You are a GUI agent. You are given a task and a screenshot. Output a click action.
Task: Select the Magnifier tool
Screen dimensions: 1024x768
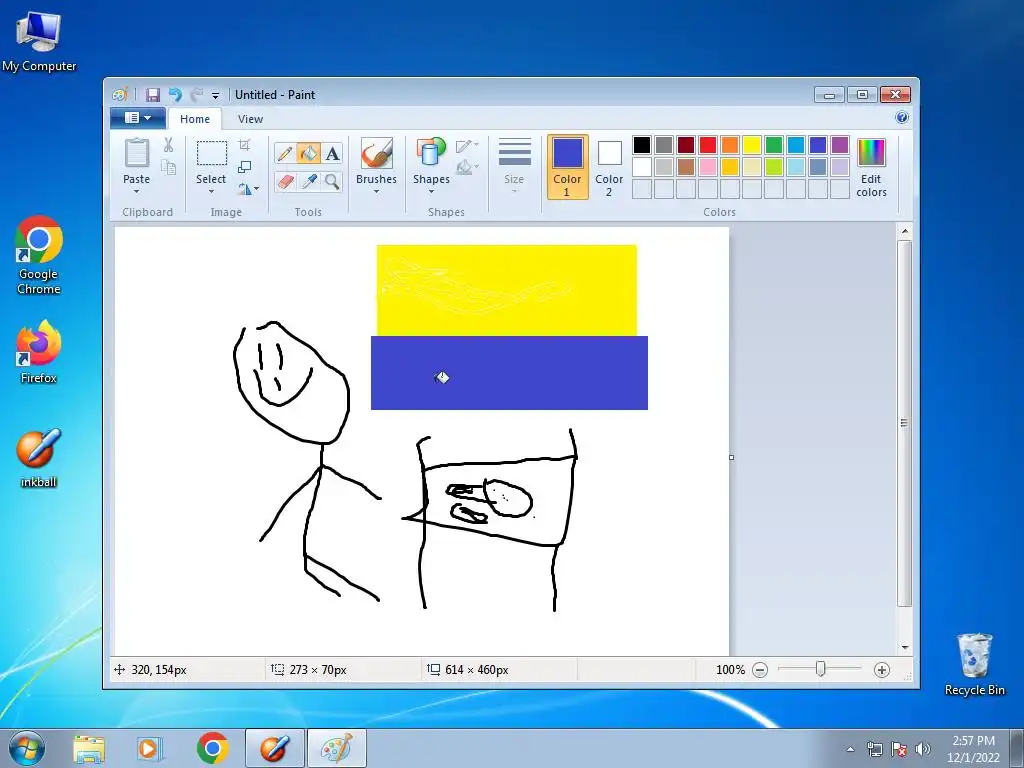pyautogui.click(x=332, y=181)
